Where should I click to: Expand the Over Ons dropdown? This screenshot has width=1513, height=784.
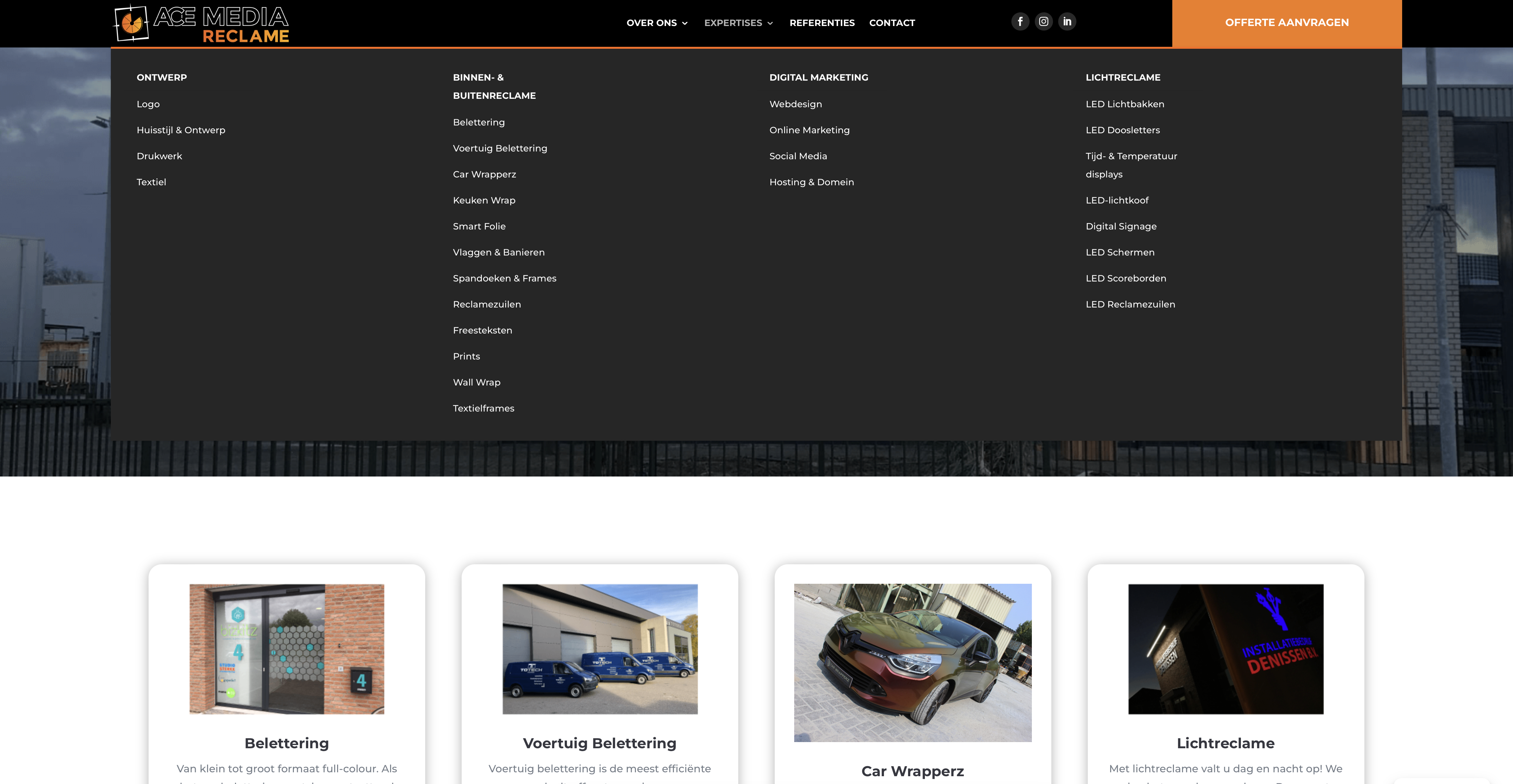(x=657, y=23)
